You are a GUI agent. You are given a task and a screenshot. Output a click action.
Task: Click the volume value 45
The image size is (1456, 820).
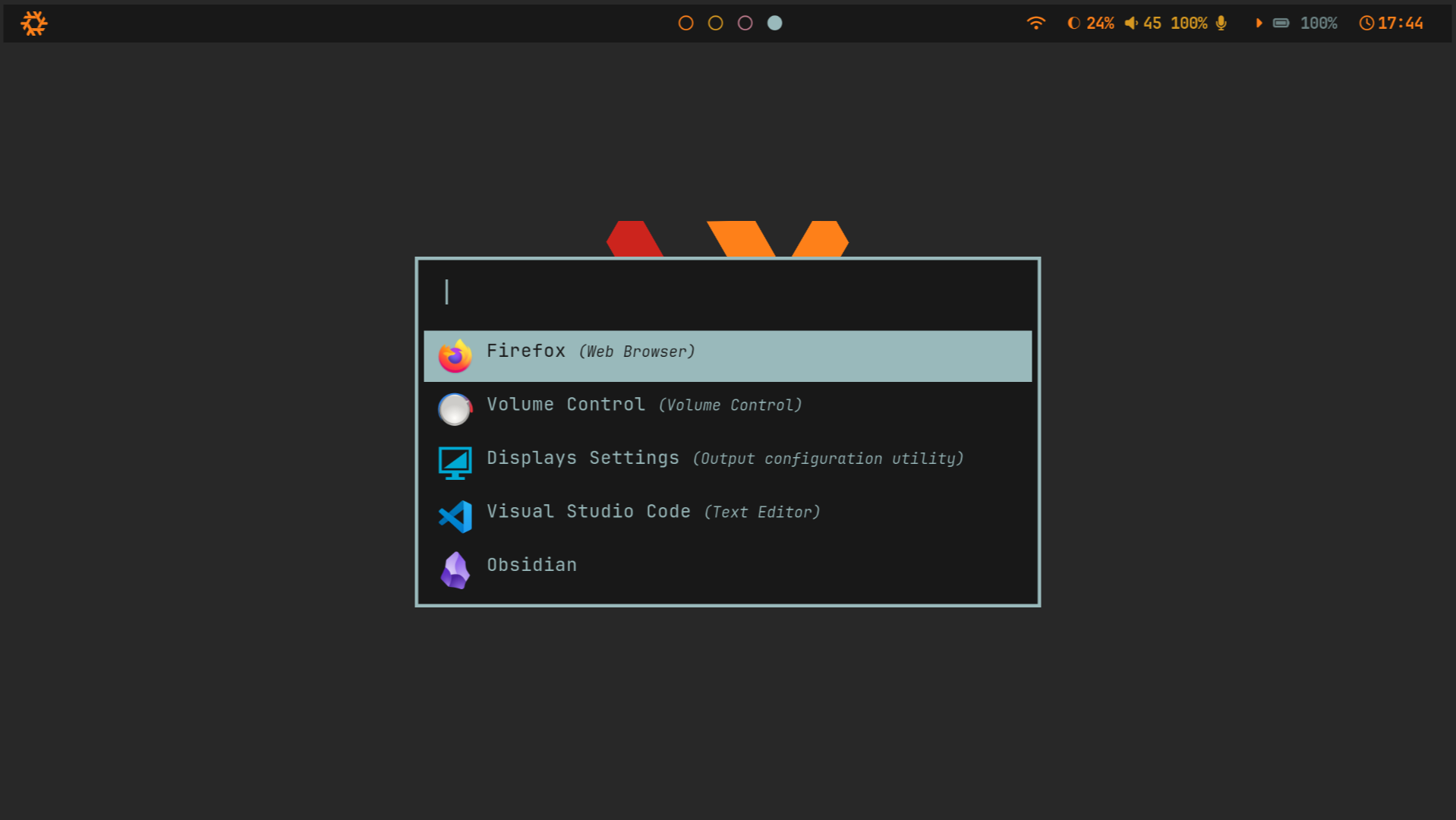tap(1152, 23)
